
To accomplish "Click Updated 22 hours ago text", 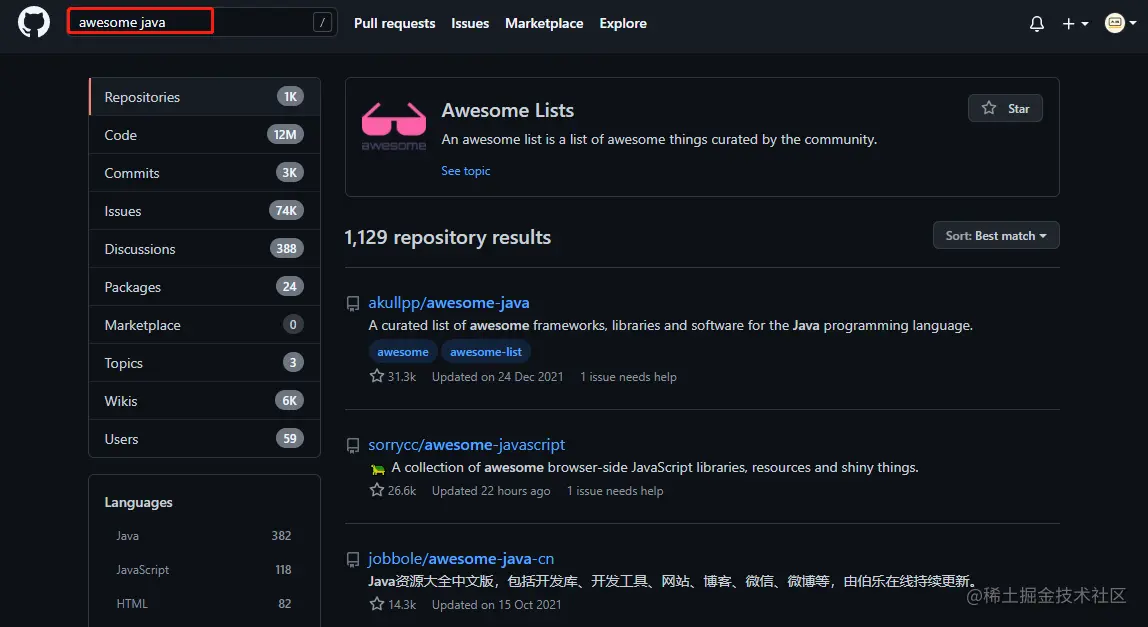I will (x=491, y=491).
